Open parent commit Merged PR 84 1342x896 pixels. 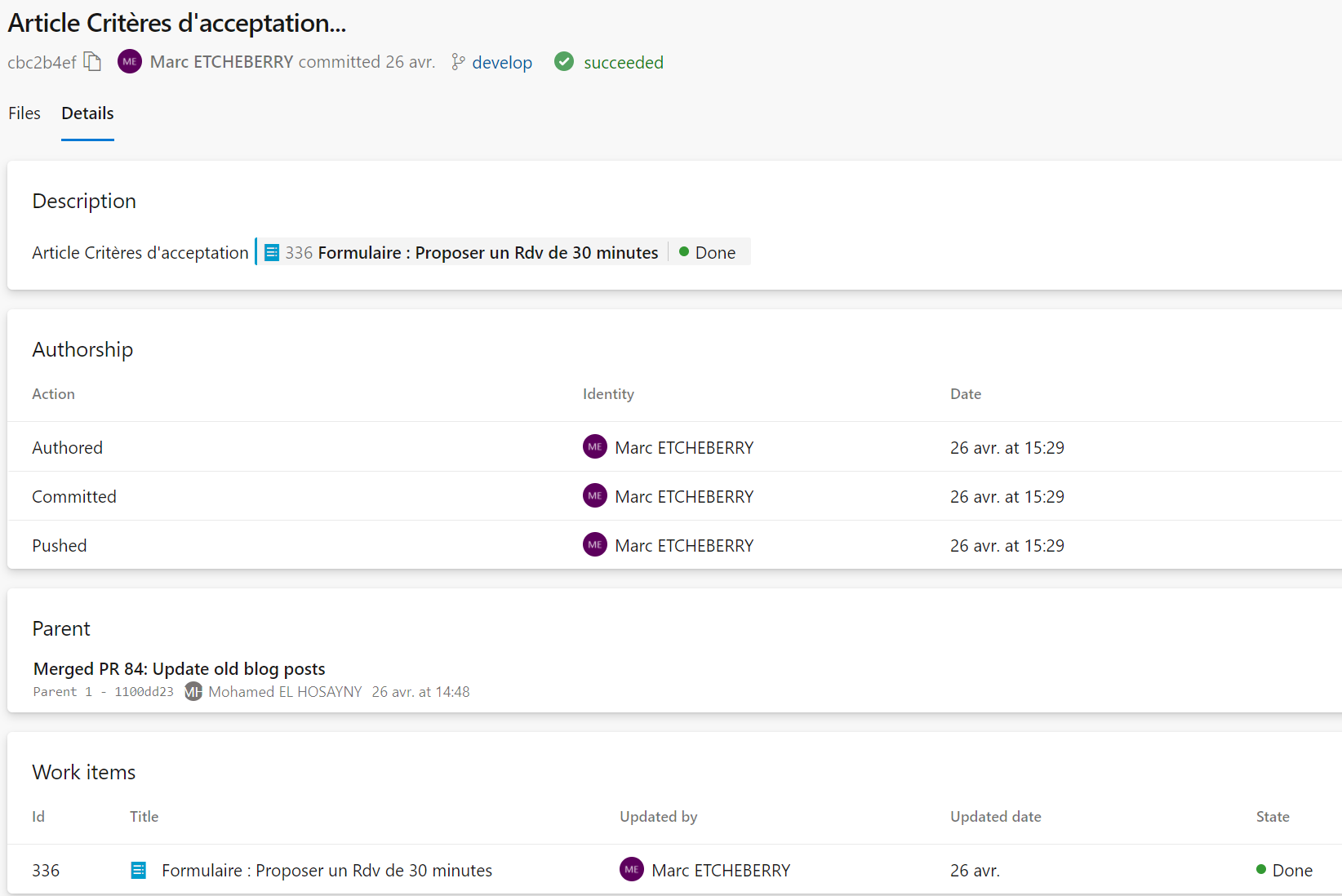pos(180,669)
